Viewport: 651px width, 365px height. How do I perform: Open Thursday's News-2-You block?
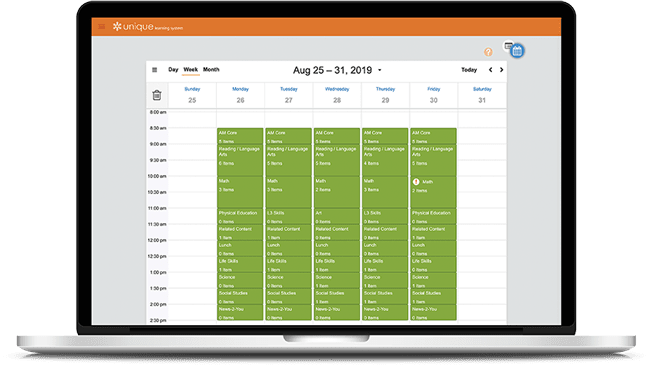click(x=385, y=313)
